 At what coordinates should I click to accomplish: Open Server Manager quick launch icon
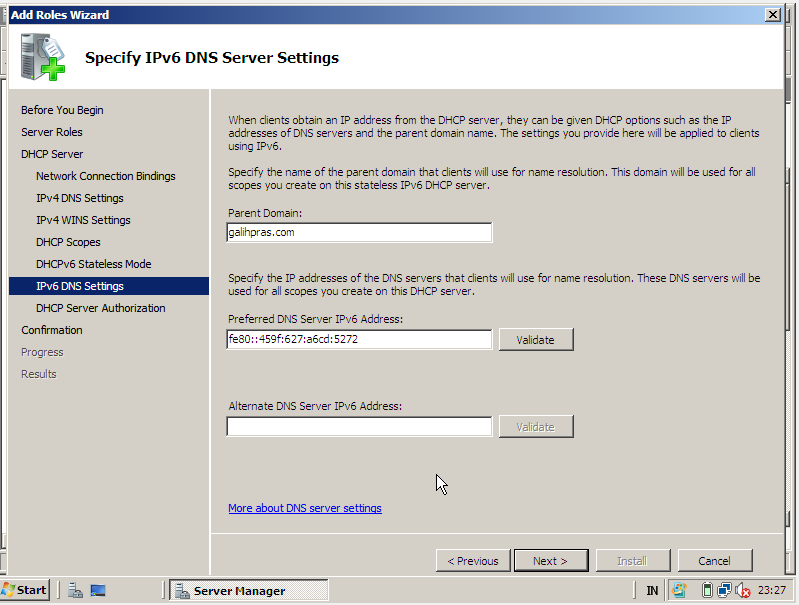click(x=75, y=590)
